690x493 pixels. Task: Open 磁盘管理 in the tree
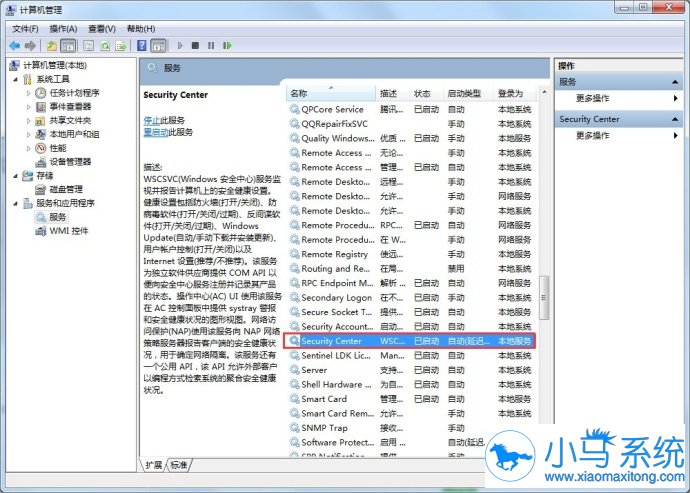(x=66, y=189)
